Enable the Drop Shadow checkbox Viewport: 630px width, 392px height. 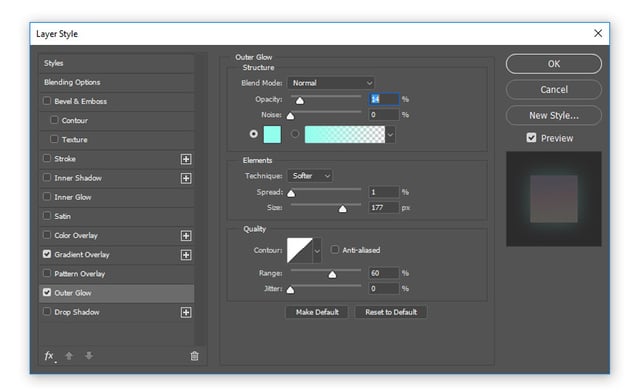coord(47,311)
